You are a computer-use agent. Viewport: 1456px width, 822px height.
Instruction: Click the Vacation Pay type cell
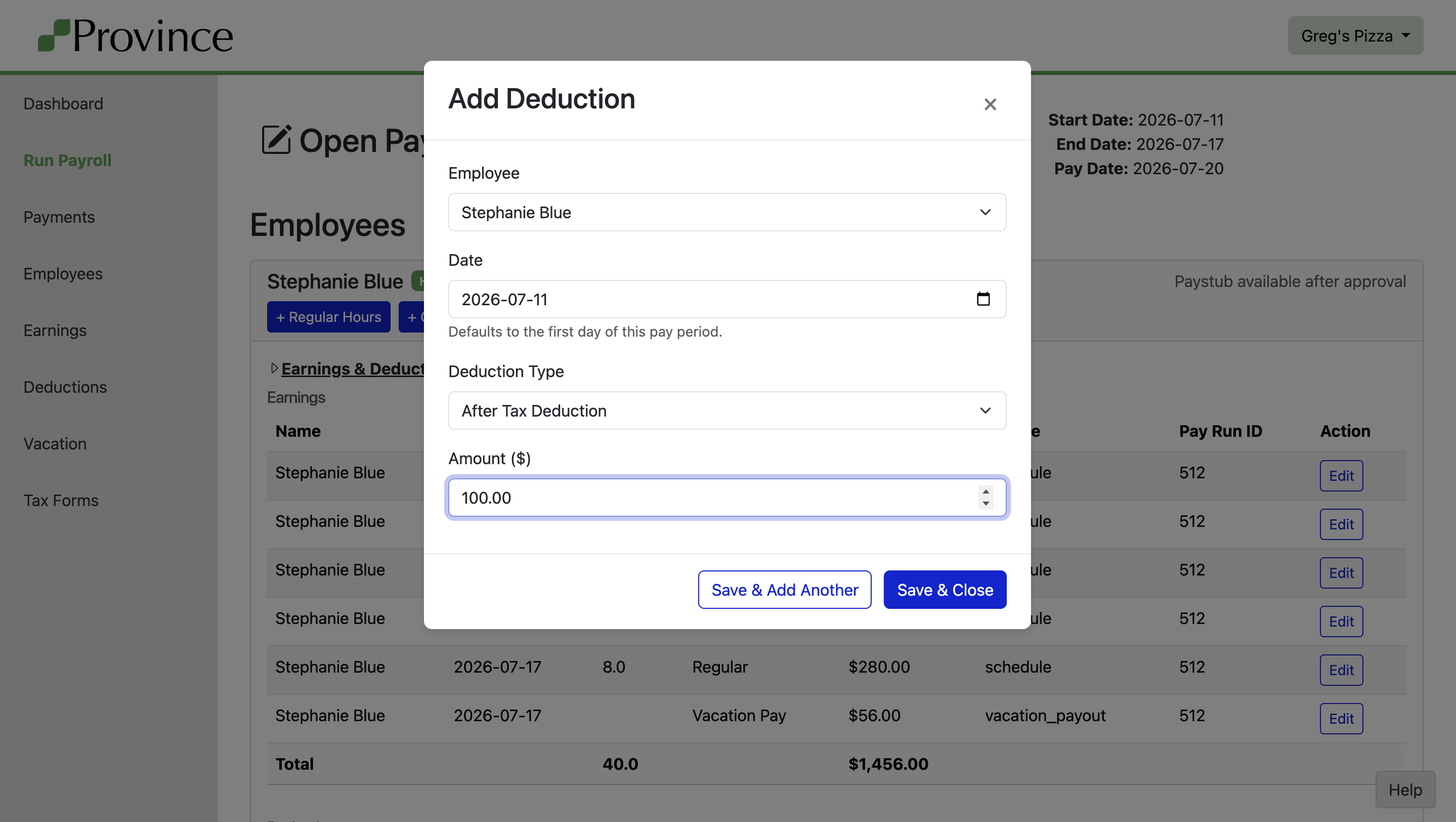(x=739, y=715)
